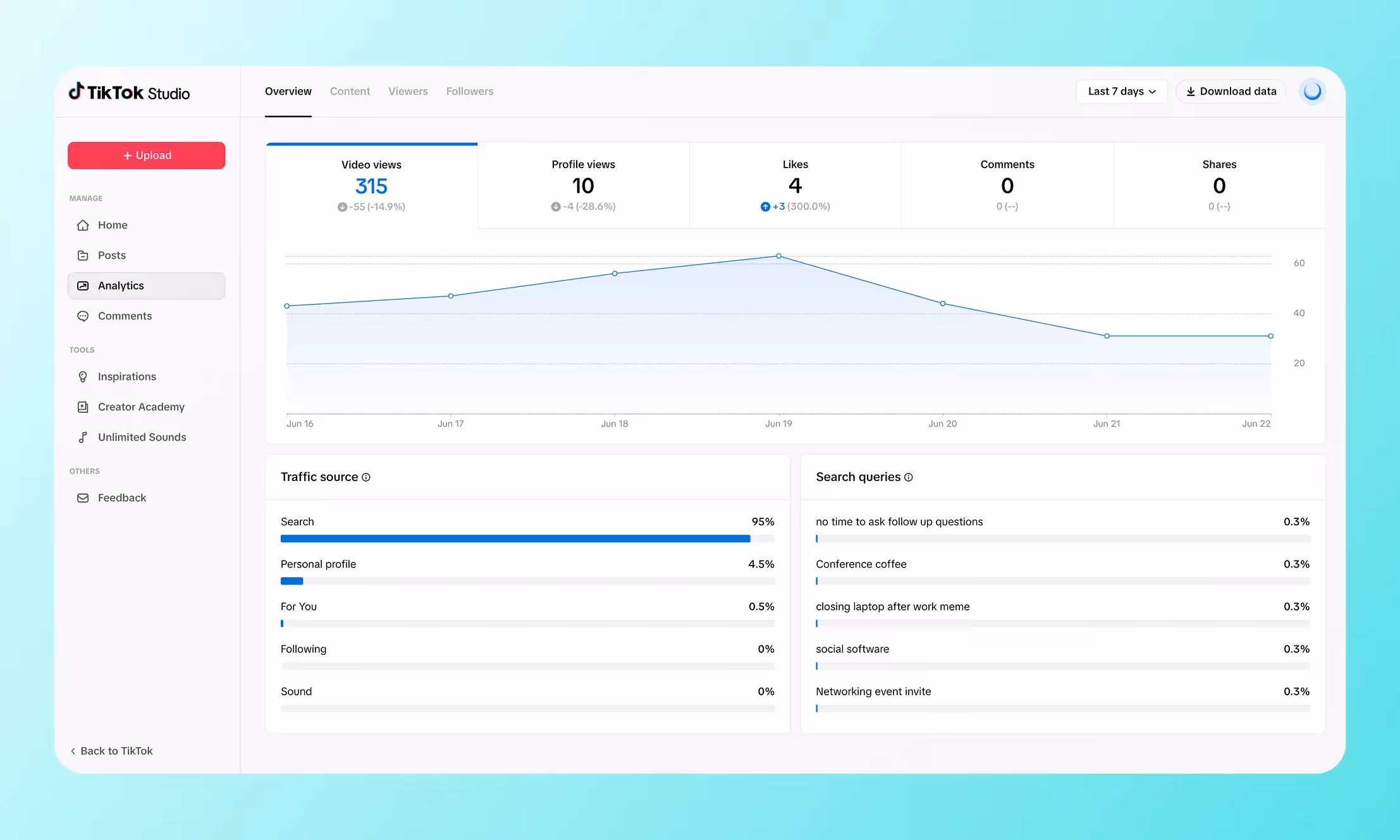Image resolution: width=1400 pixels, height=840 pixels.
Task: Collapse view with Back to TikTok chevron
Action: (73, 750)
